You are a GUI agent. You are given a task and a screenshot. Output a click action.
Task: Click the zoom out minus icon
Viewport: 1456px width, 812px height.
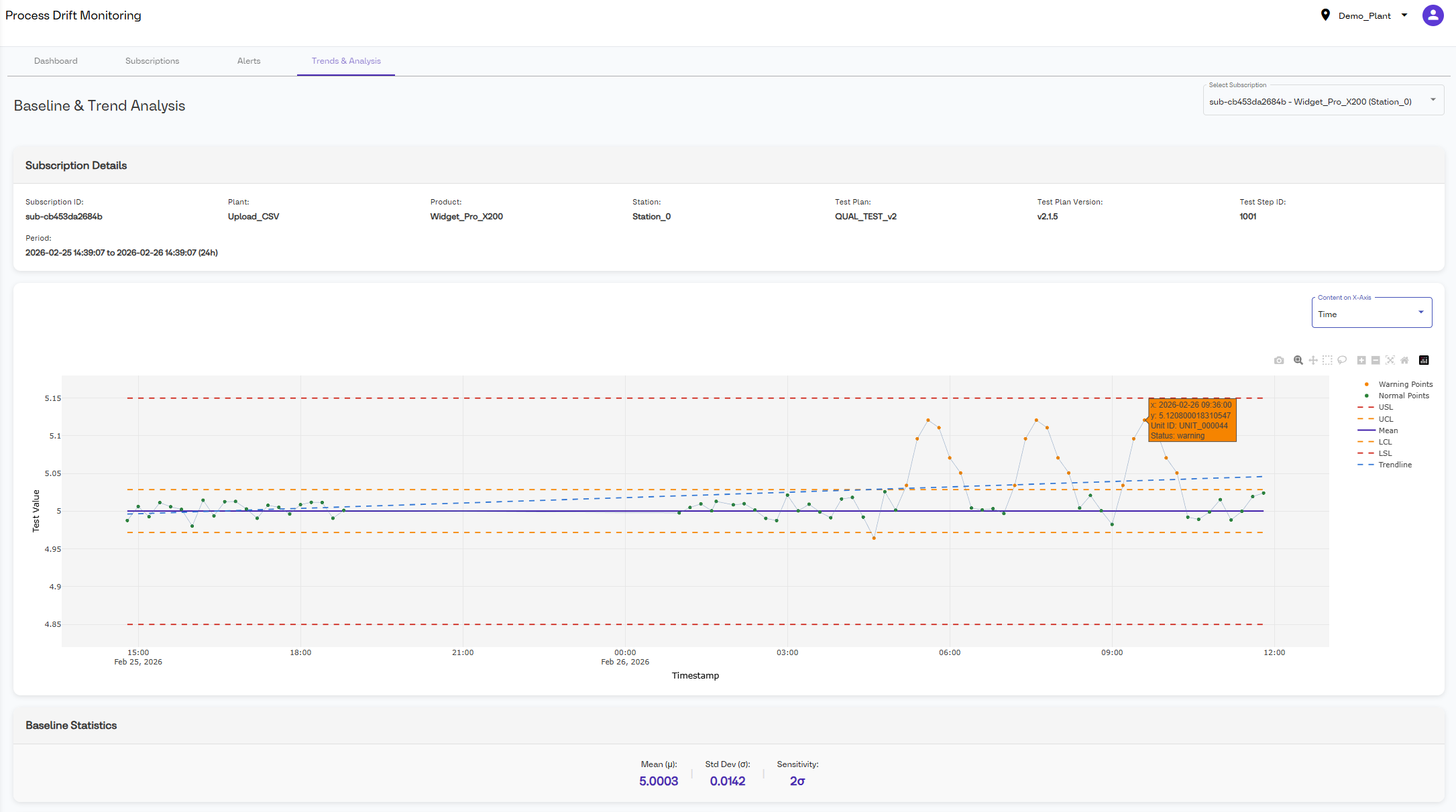[1376, 361]
